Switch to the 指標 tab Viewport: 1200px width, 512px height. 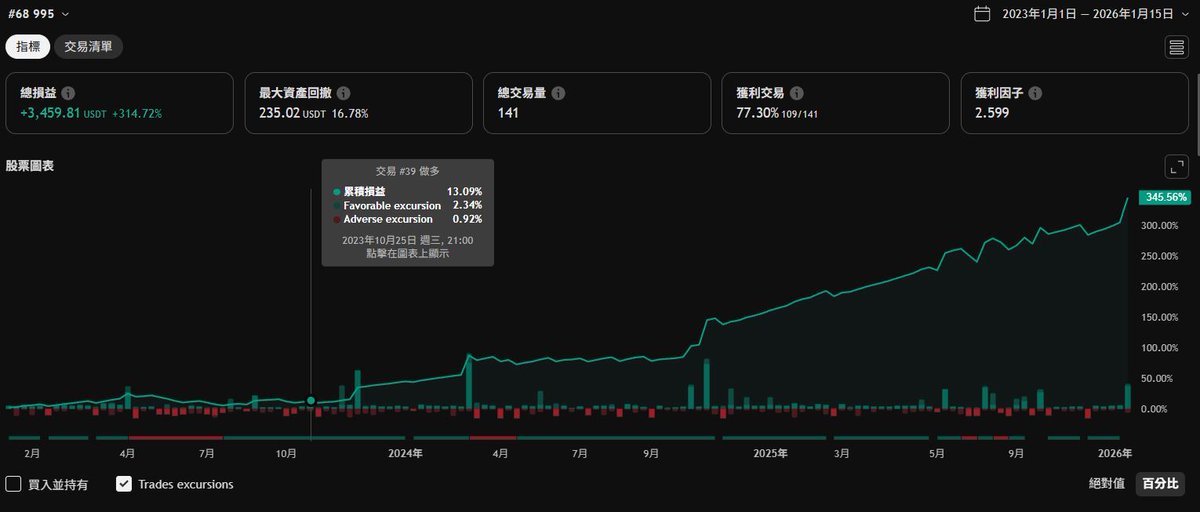(x=28, y=46)
